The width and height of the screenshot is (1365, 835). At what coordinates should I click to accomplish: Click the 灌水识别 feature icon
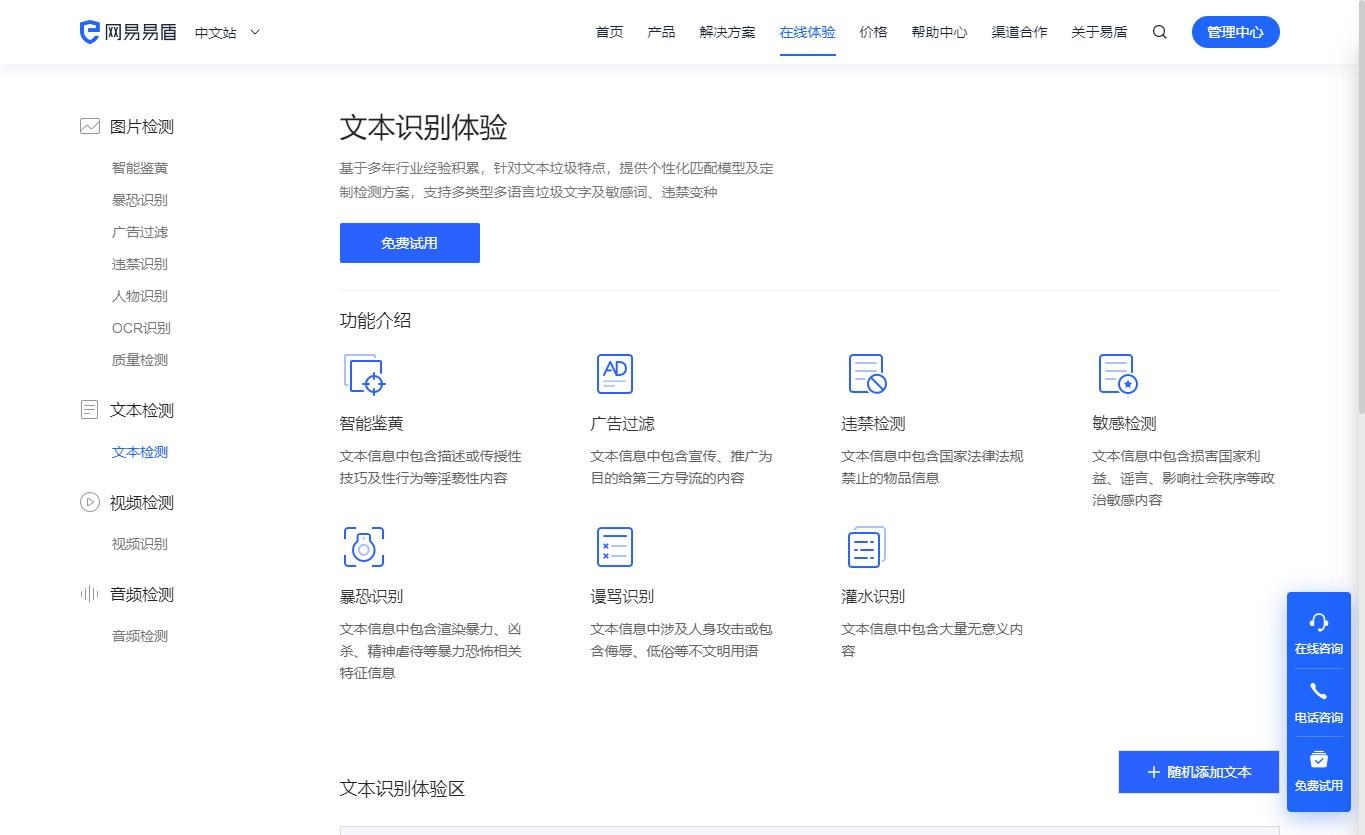(867, 547)
